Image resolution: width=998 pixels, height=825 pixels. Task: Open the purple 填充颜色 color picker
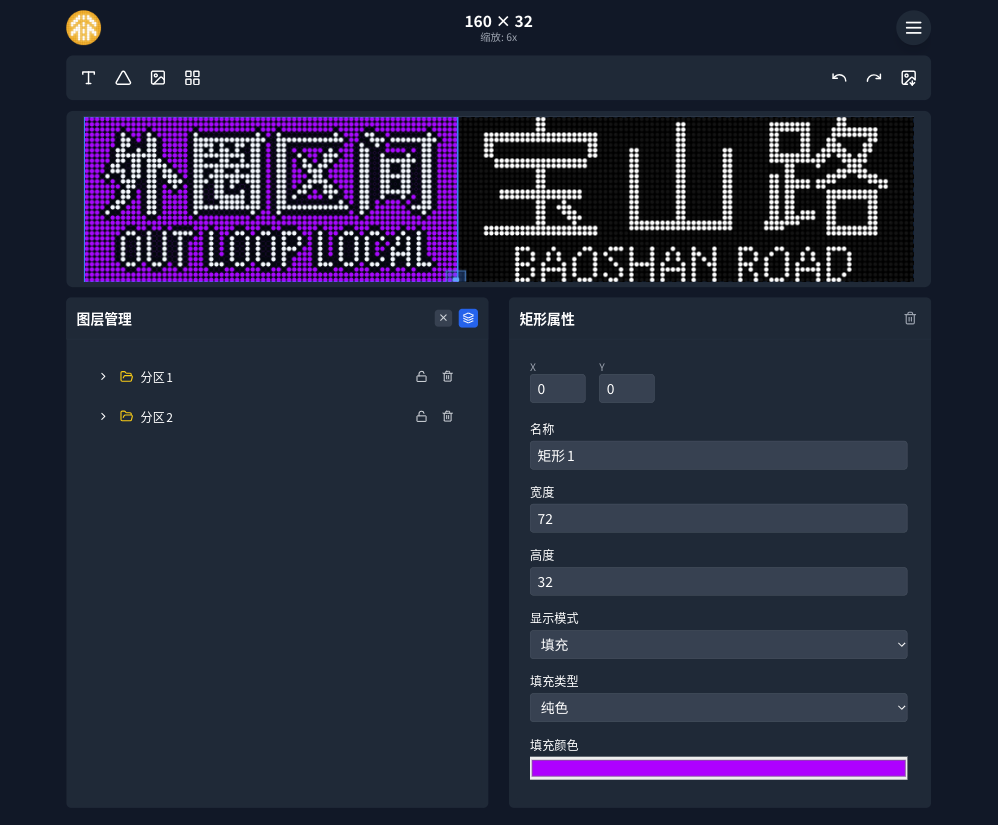718,767
